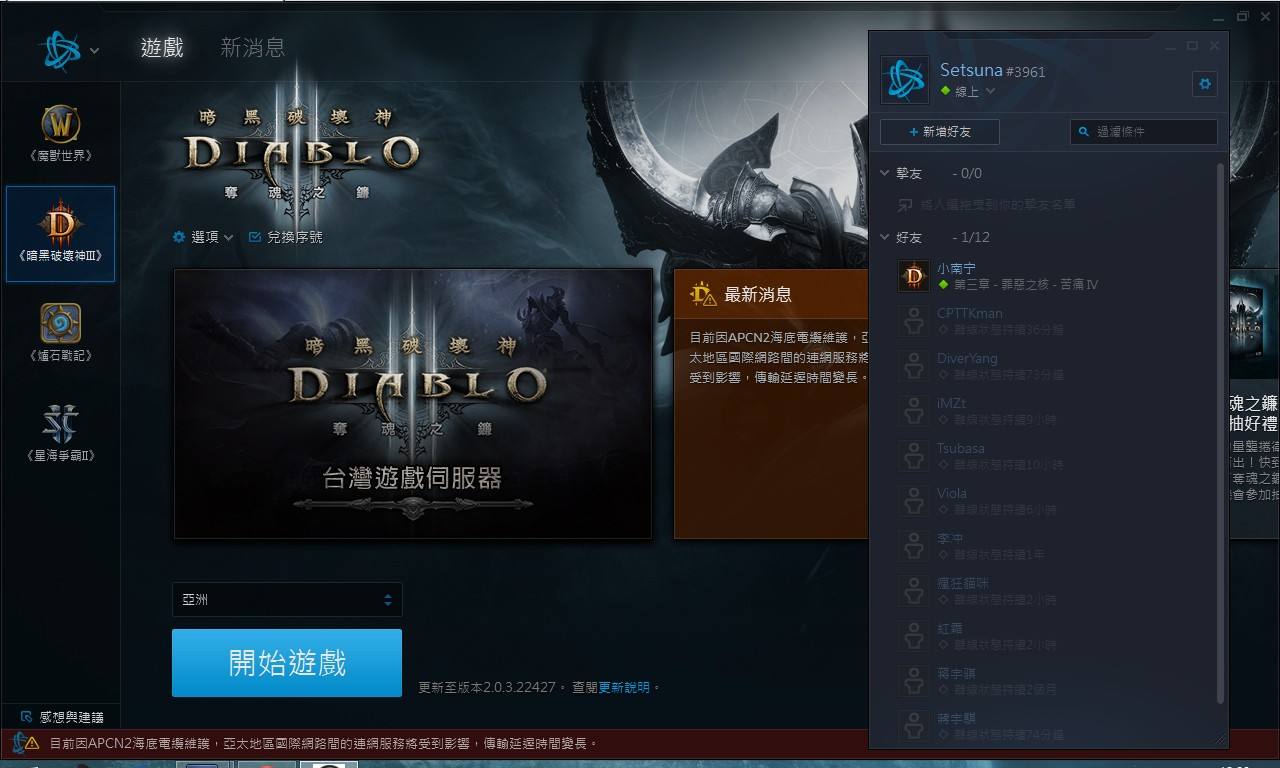Select the StarCraft II game icon
The image size is (1280, 768).
click(x=61, y=424)
